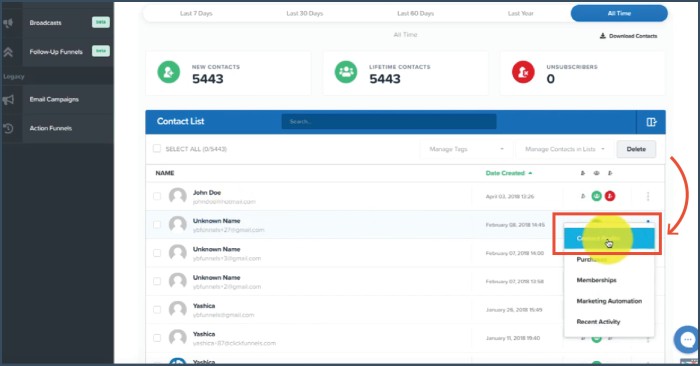Click the Unsubscribers count 0

coord(551,79)
